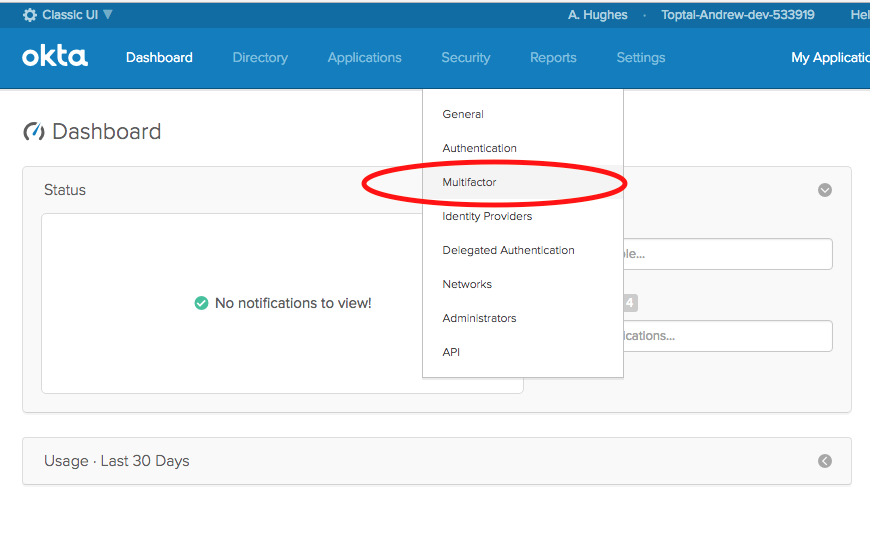This screenshot has height=533, width=870.
Task: Open General security settings
Action: (x=463, y=114)
